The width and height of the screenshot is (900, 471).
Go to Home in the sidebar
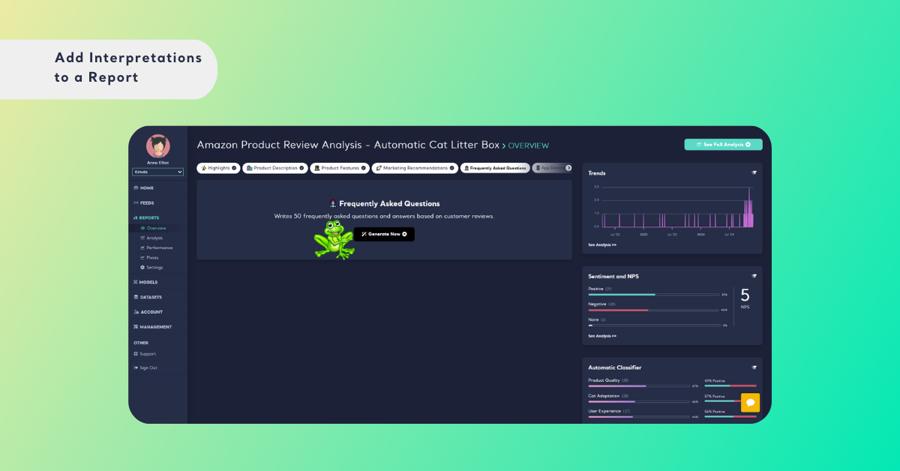(143, 188)
